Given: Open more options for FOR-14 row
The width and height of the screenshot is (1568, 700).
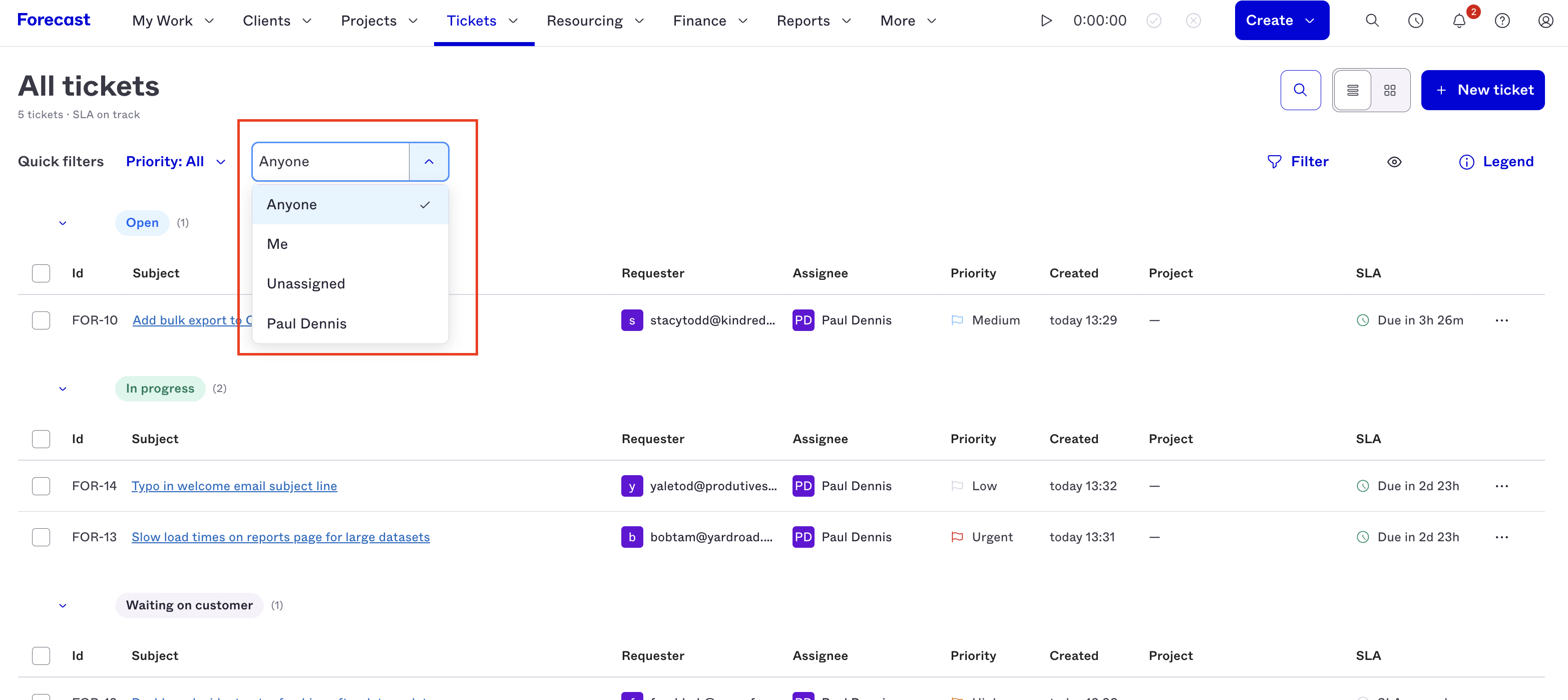Looking at the screenshot, I should tap(1501, 486).
